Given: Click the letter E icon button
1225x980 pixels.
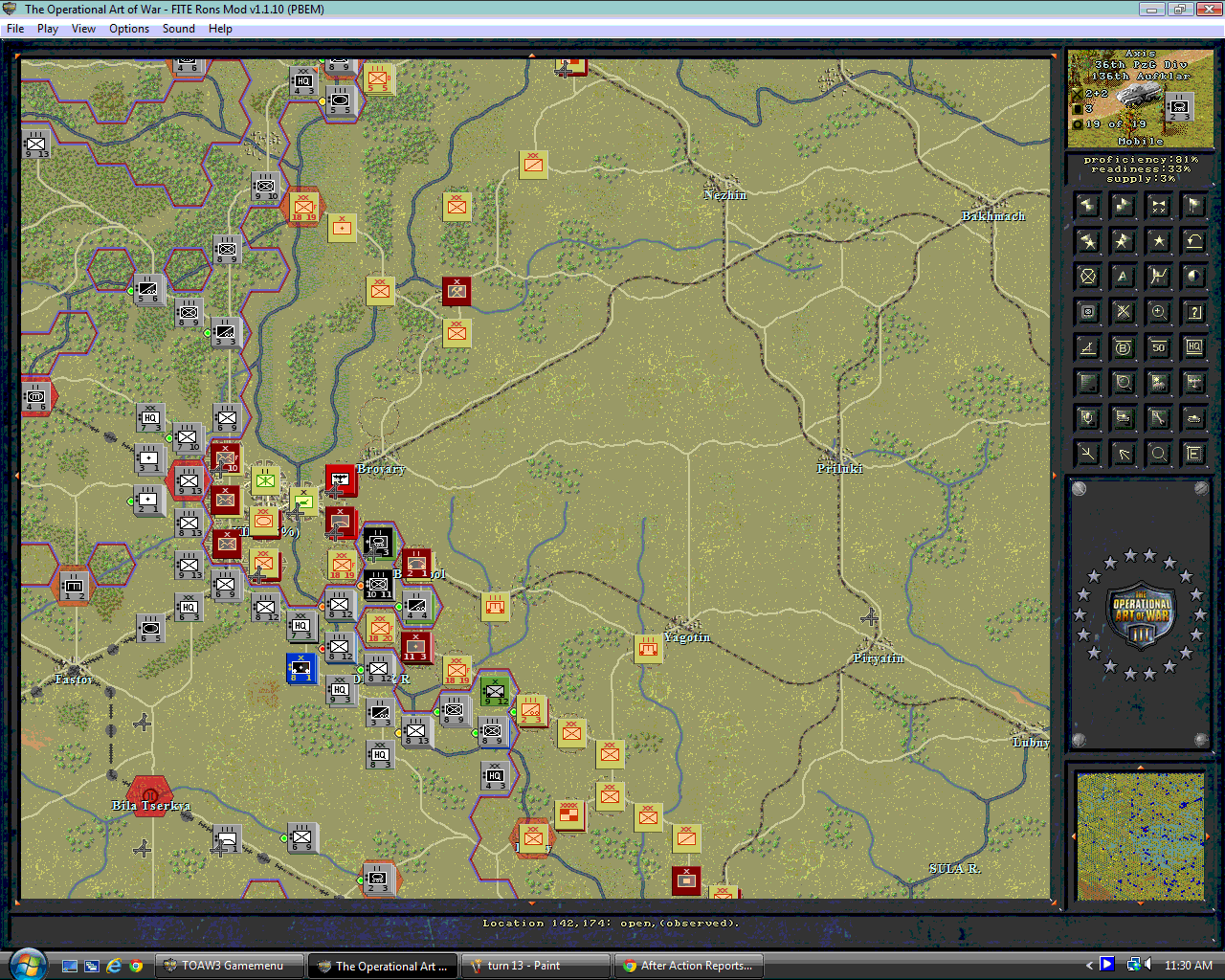Looking at the screenshot, I should [x=1193, y=454].
